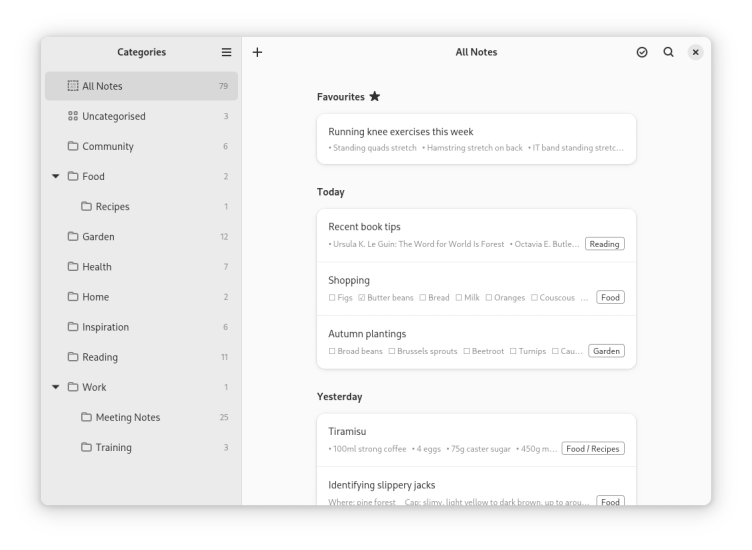Close the Notes window
The height and width of the screenshot is (550, 752).
point(695,52)
